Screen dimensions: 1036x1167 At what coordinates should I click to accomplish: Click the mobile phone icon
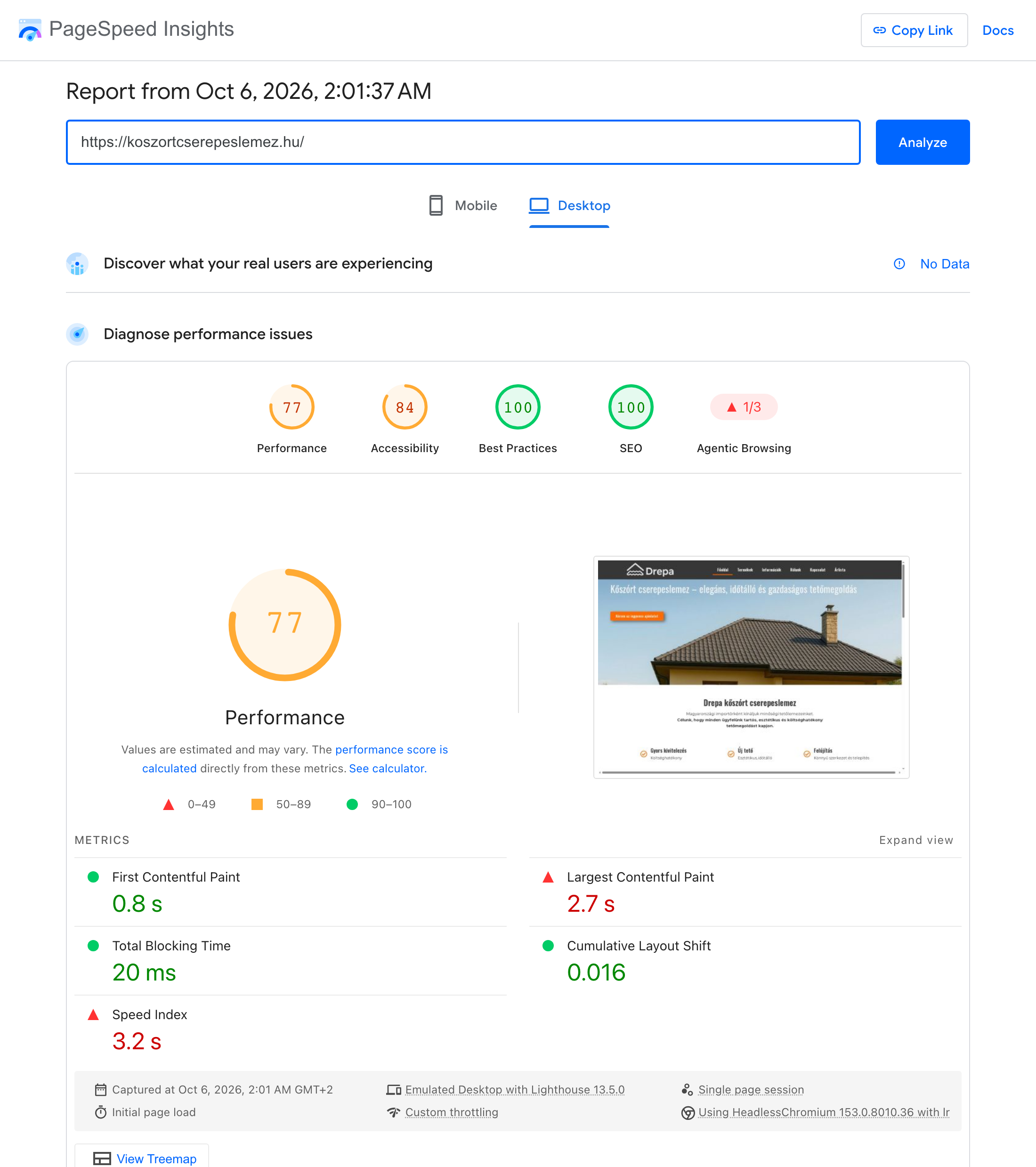coord(436,205)
